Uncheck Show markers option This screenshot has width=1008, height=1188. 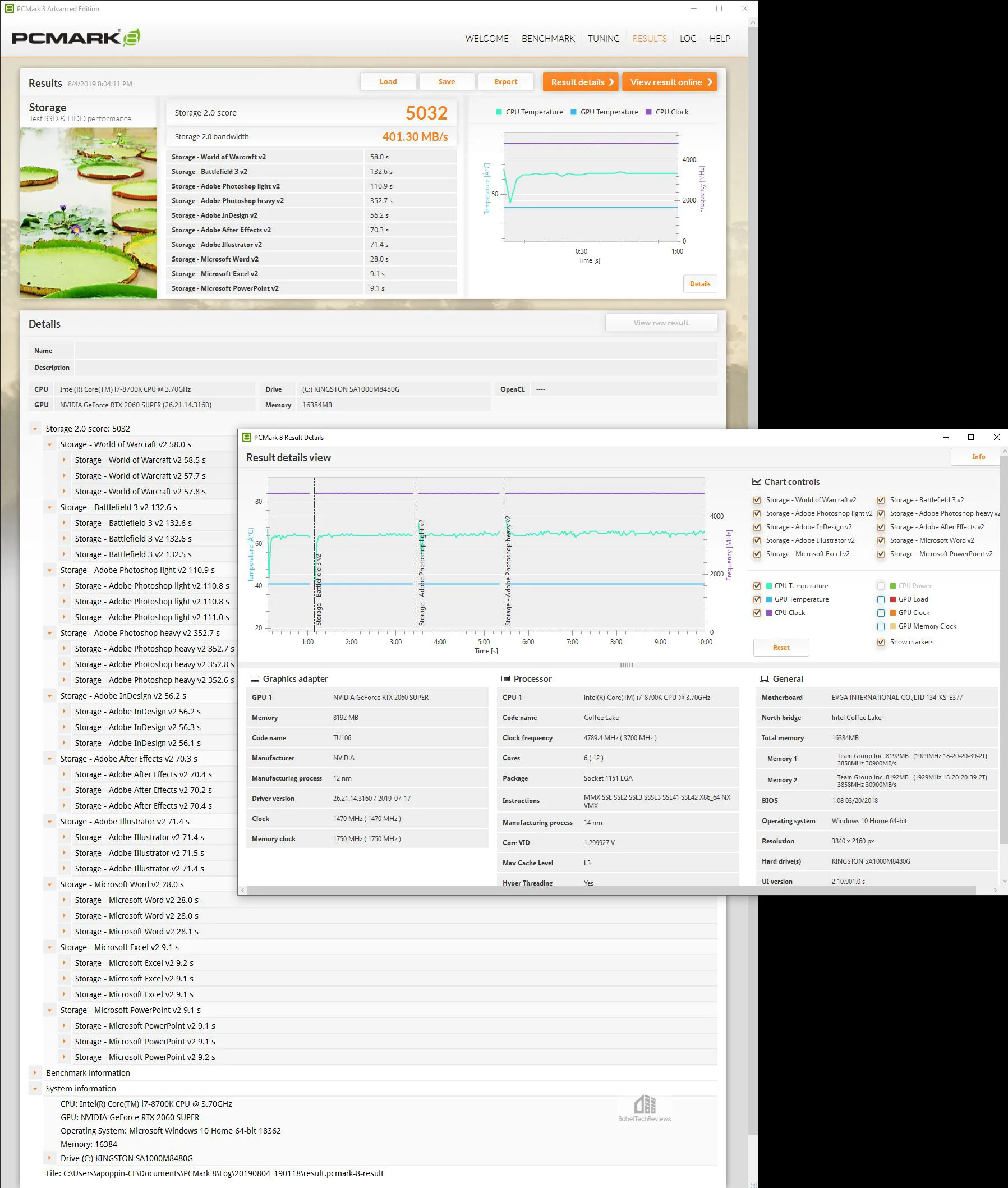(x=881, y=642)
